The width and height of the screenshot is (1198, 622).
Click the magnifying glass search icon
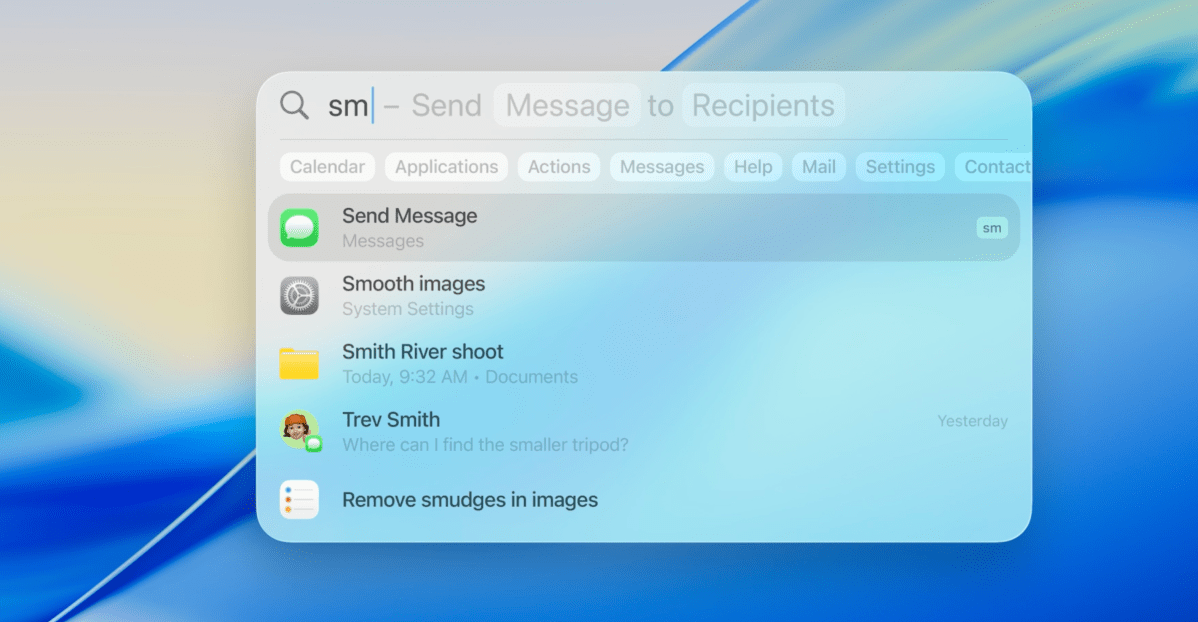(x=294, y=106)
